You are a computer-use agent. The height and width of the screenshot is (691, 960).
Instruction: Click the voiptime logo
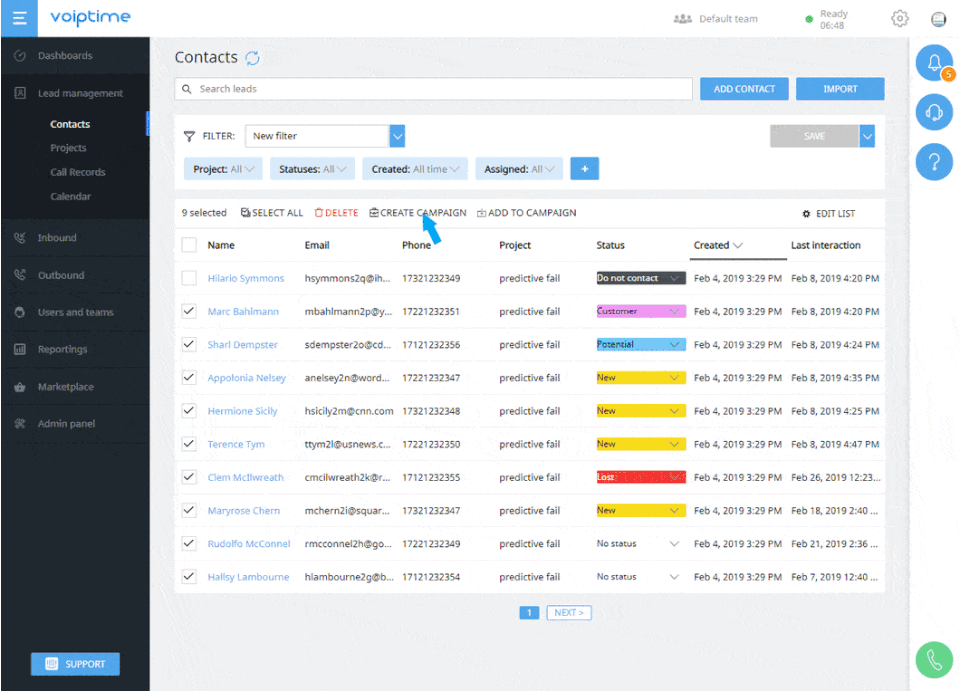pos(90,17)
